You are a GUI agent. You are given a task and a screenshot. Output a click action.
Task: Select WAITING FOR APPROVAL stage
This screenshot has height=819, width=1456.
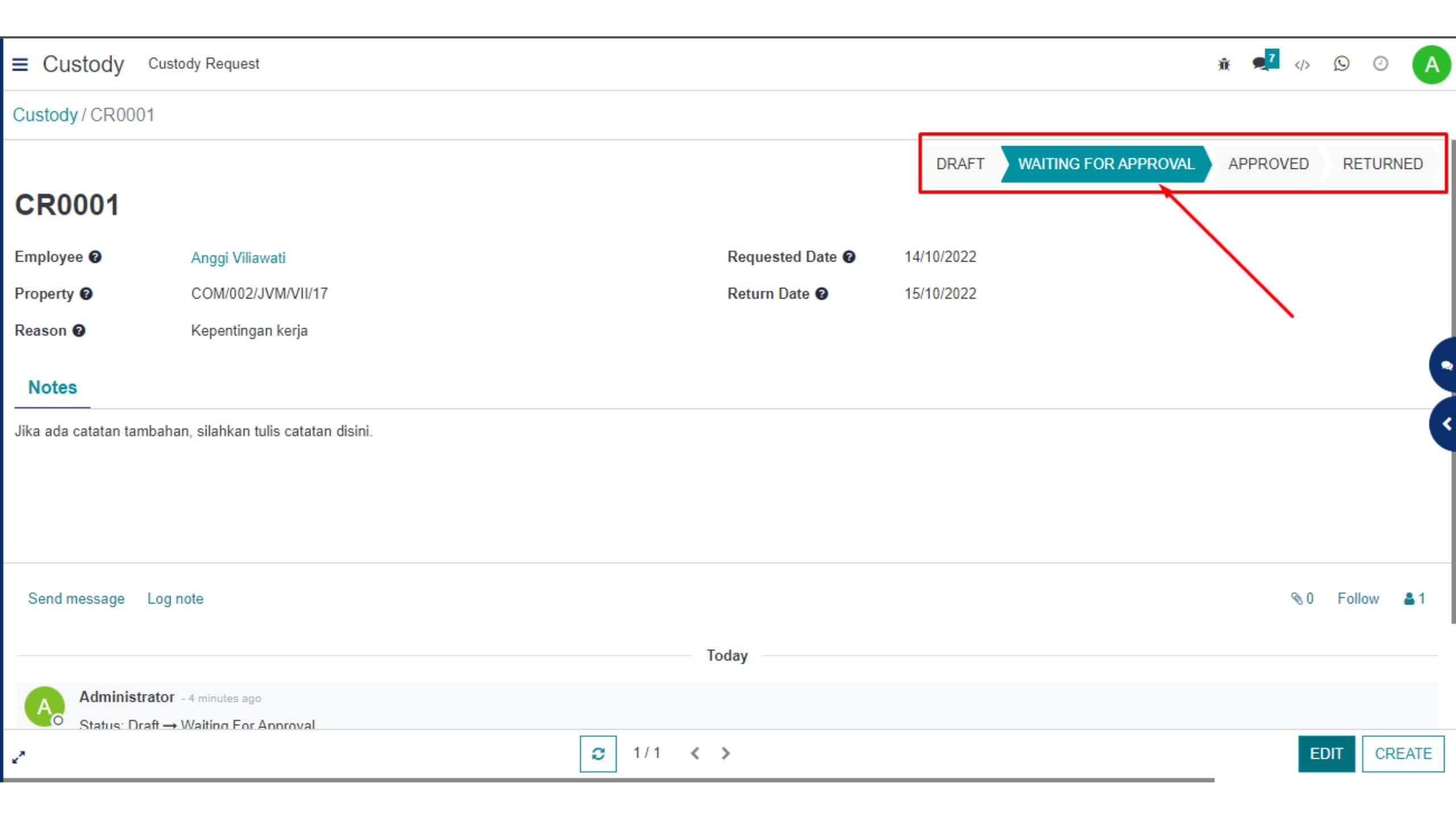(1106, 164)
